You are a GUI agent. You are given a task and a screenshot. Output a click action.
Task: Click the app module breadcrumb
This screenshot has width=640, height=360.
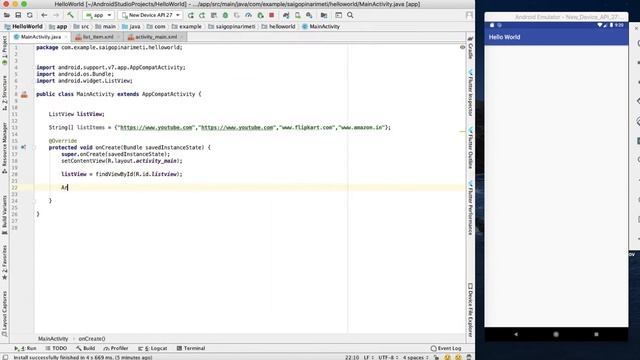[x=58, y=27]
